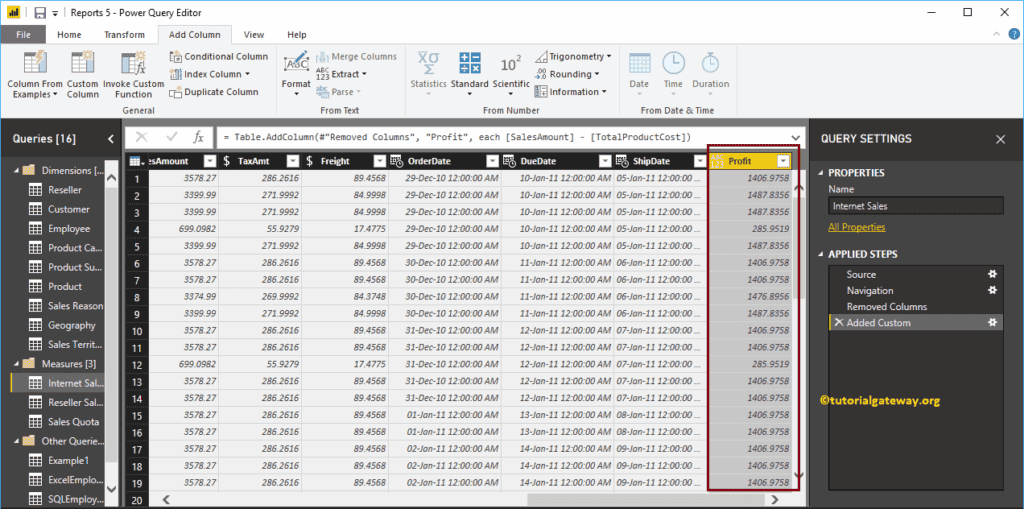Collapse the Queries pane

coord(111,139)
